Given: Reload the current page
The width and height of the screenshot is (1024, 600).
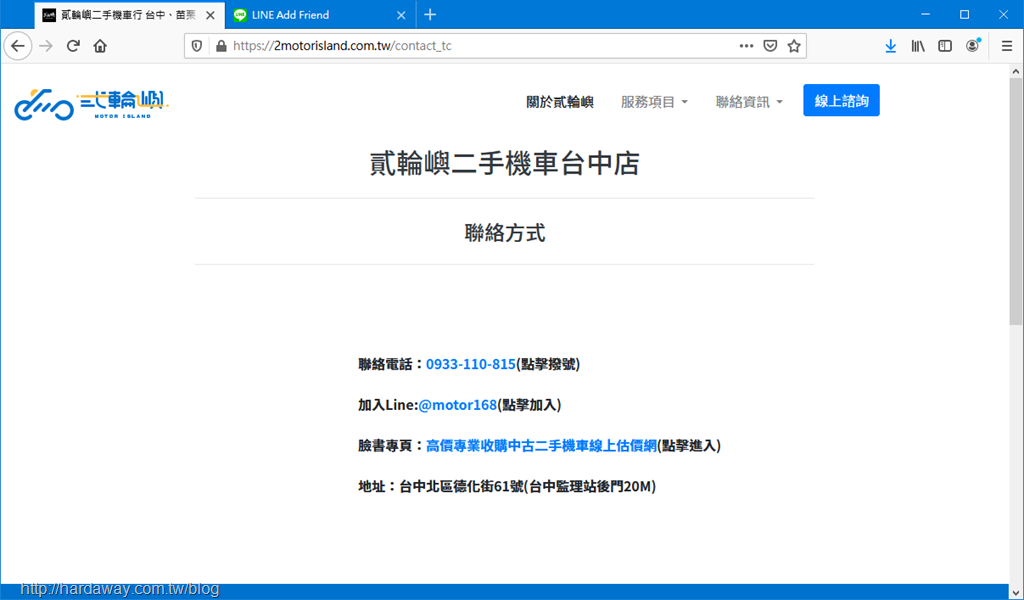Looking at the screenshot, I should [73, 46].
